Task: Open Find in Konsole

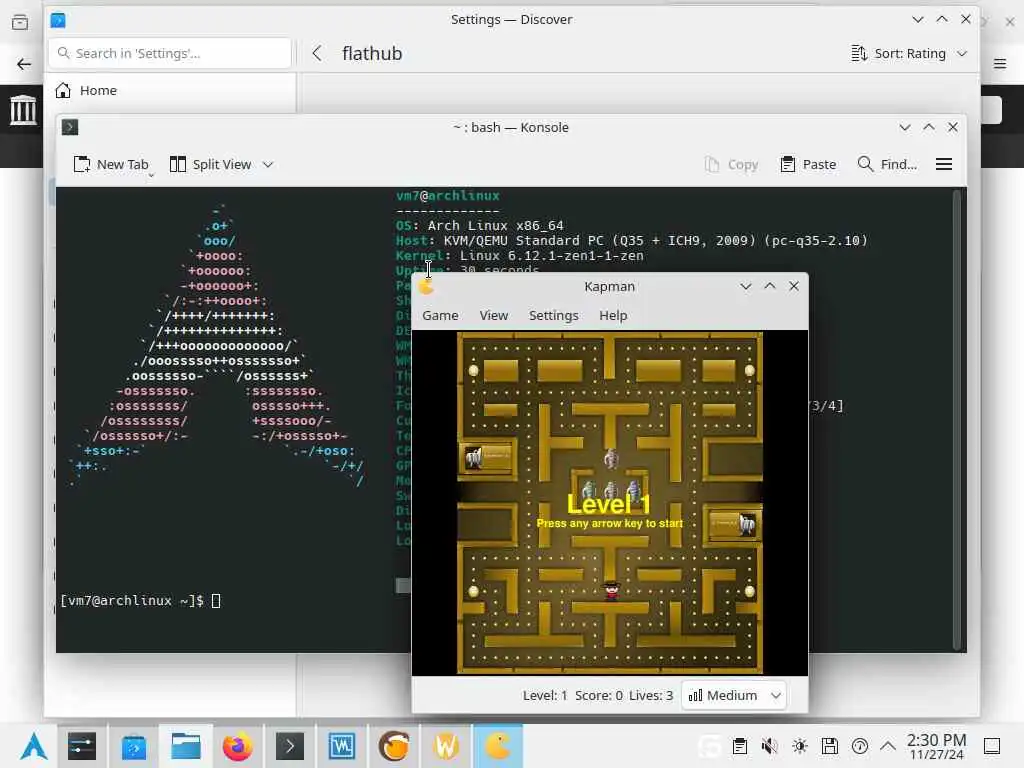Action: (887, 165)
